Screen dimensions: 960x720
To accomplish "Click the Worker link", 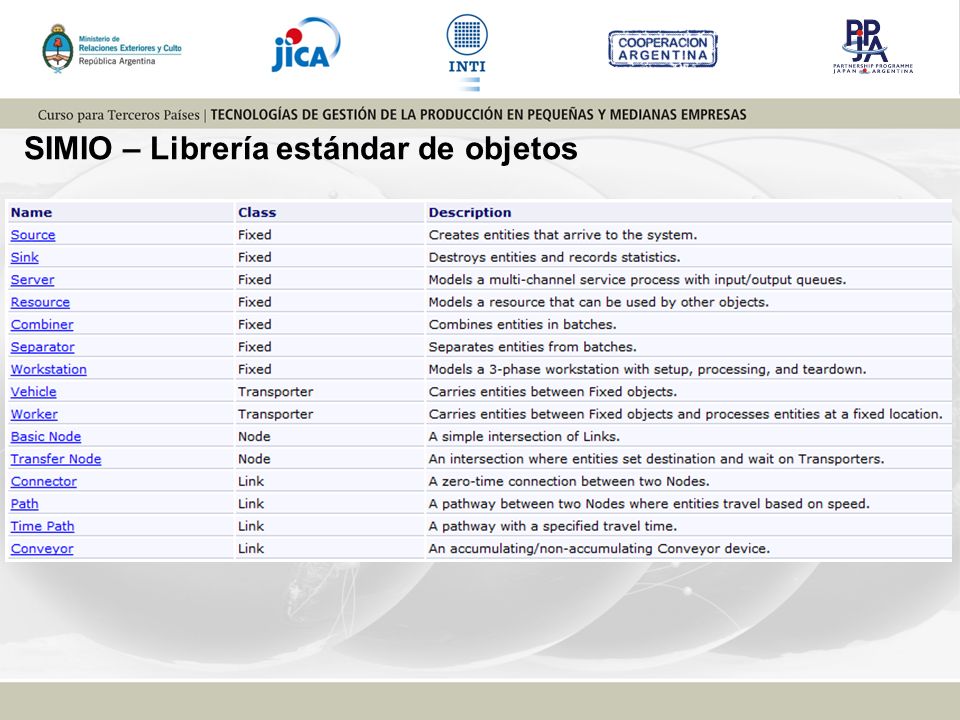I will tap(34, 414).
